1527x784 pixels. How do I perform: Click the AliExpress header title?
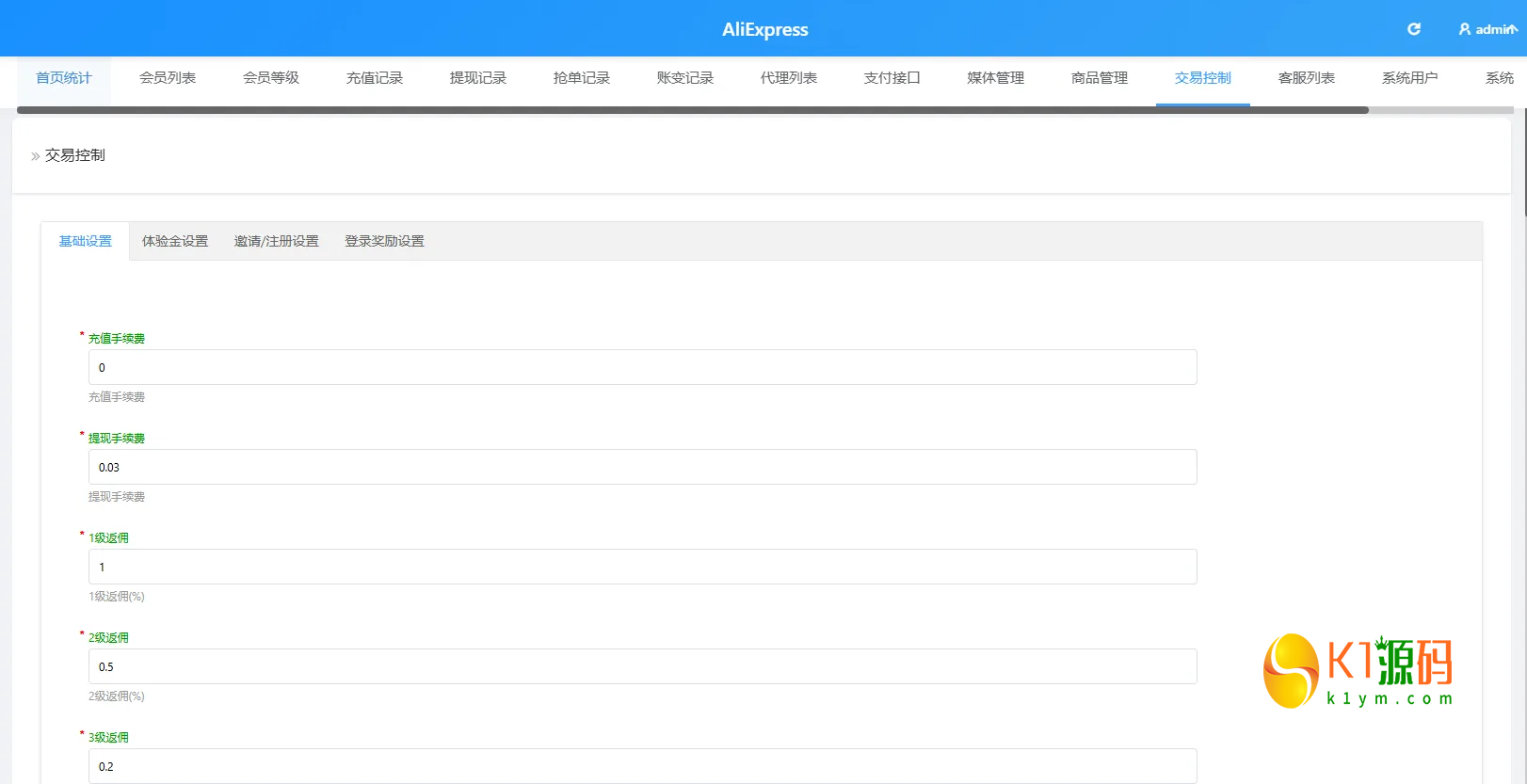click(x=765, y=29)
